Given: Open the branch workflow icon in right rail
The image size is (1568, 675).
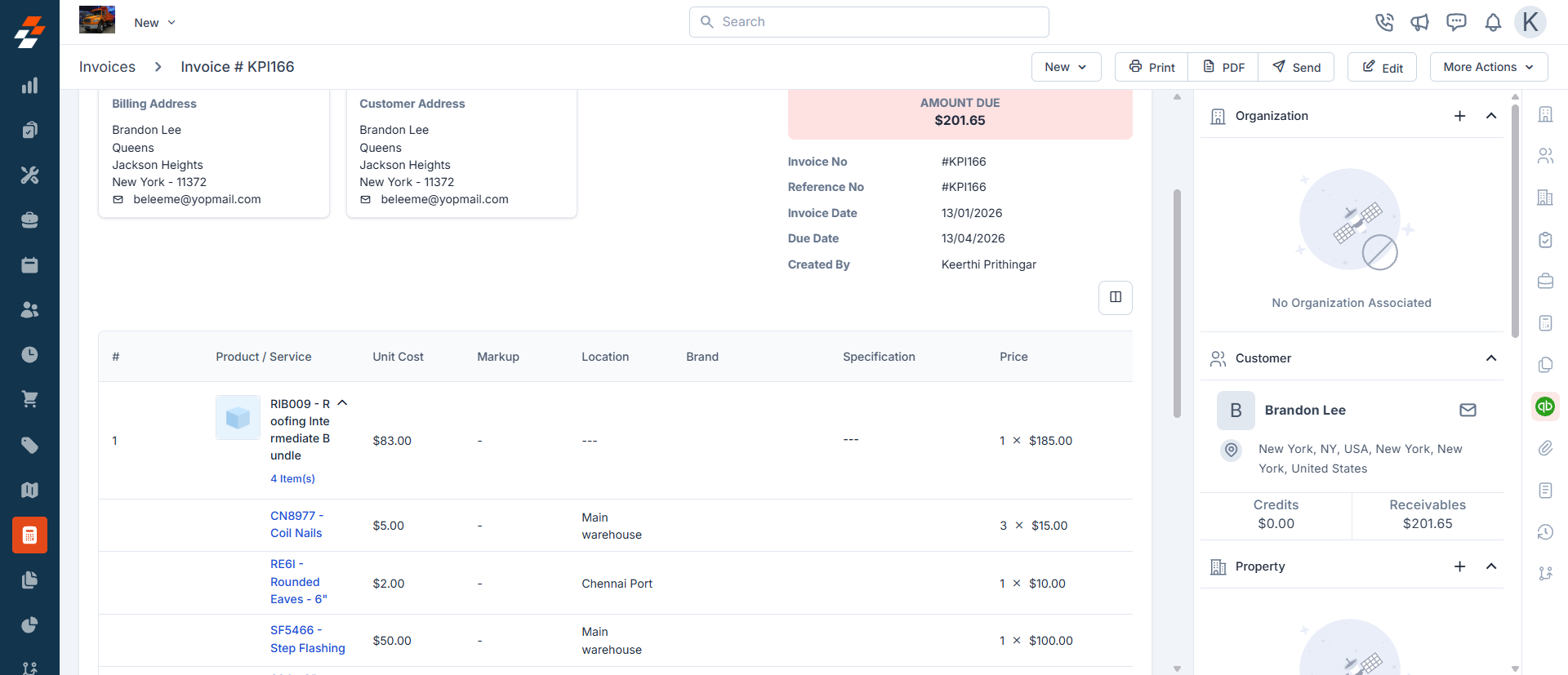Looking at the screenshot, I should (1545, 574).
